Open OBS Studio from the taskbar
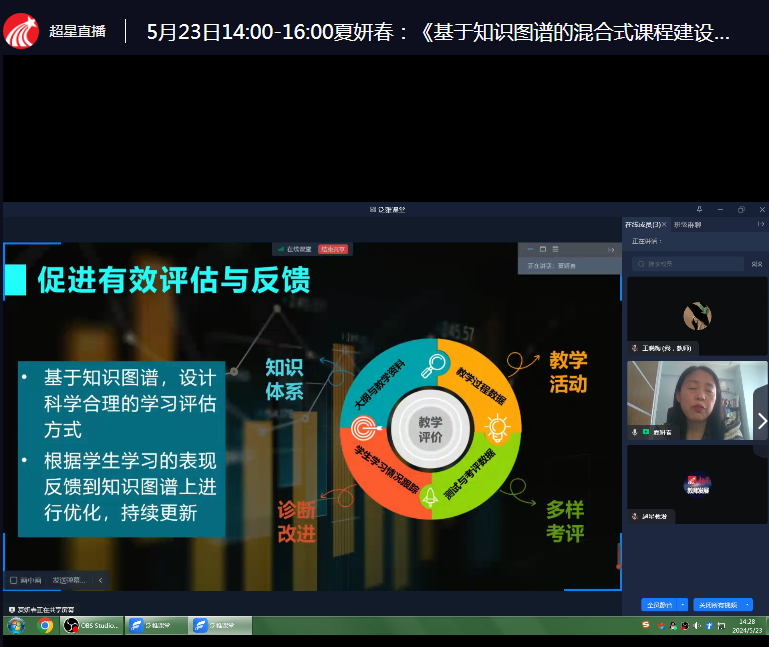 (x=91, y=625)
